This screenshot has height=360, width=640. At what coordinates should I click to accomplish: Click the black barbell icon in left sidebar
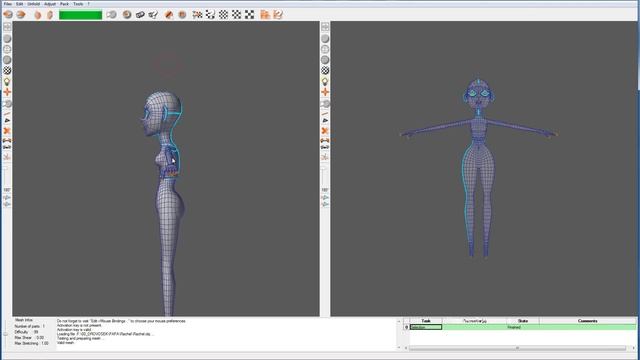coord(7,147)
